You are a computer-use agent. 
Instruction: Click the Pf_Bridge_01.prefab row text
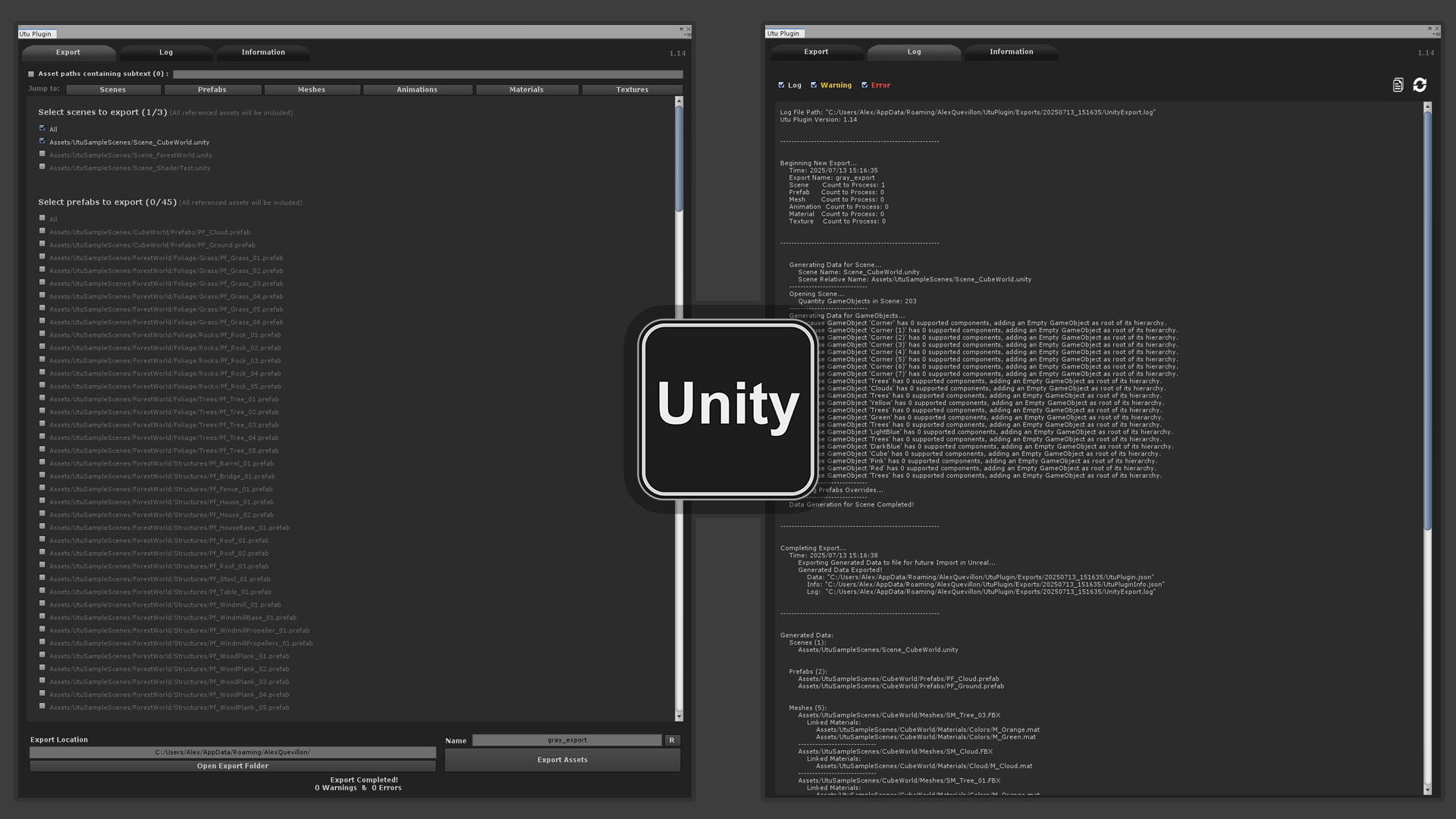click(162, 476)
